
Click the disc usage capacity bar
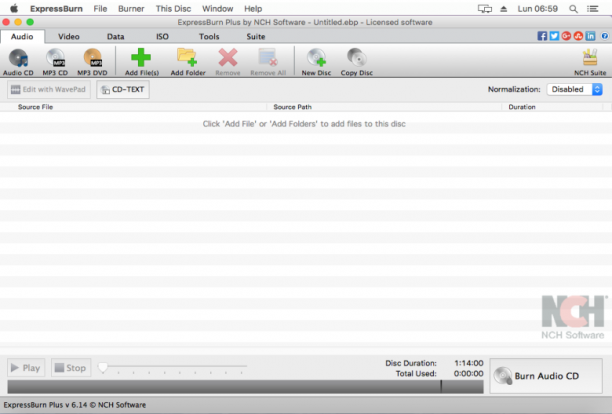245,386
